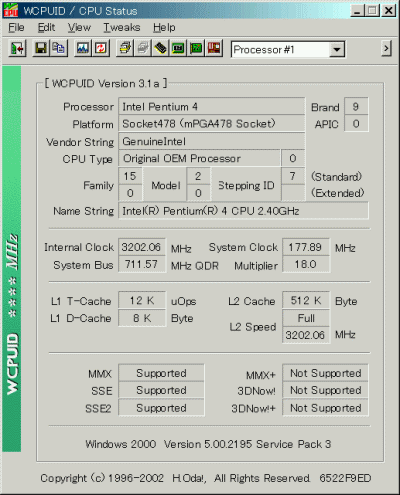Click the Family extended value 0
This screenshot has height=495, width=400.
tap(130, 193)
